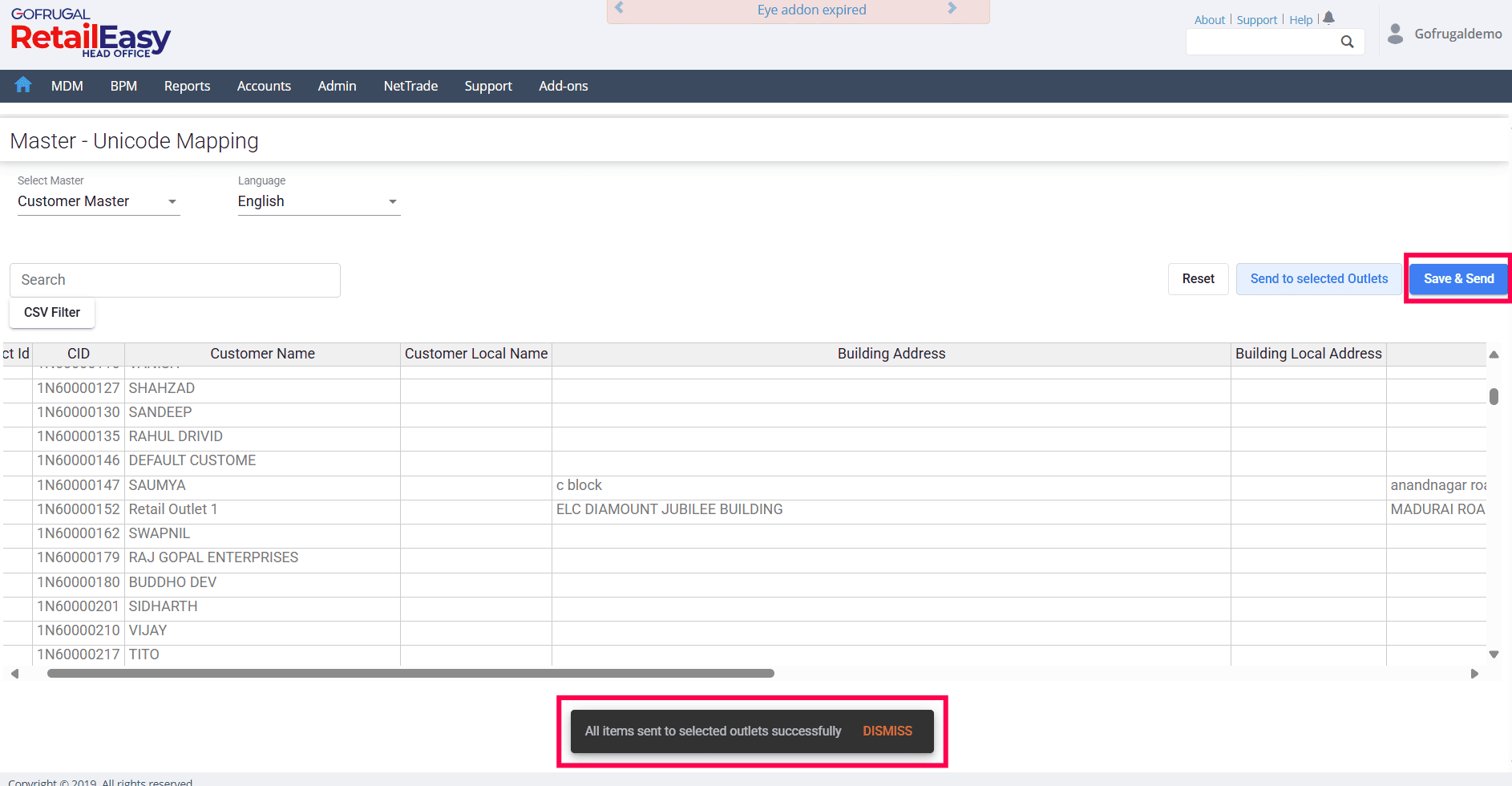Viewport: 1512px width, 786px height.
Task: Click the vertical table scrollbar thumb
Action: (1494, 396)
